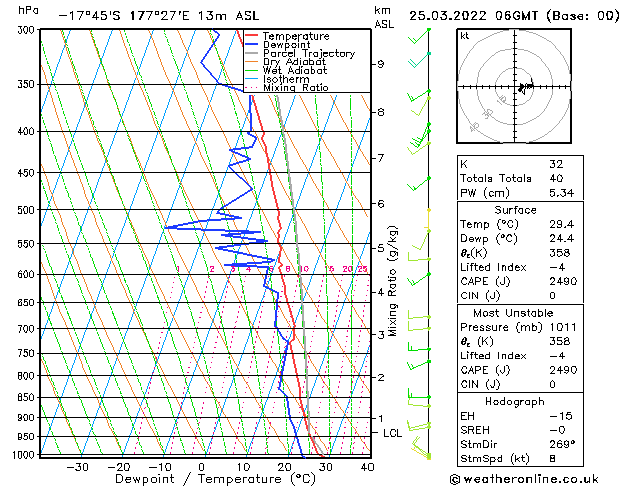Click the pink mixing ratio label '10'
This screenshot has width=629, height=486.
tap(304, 269)
